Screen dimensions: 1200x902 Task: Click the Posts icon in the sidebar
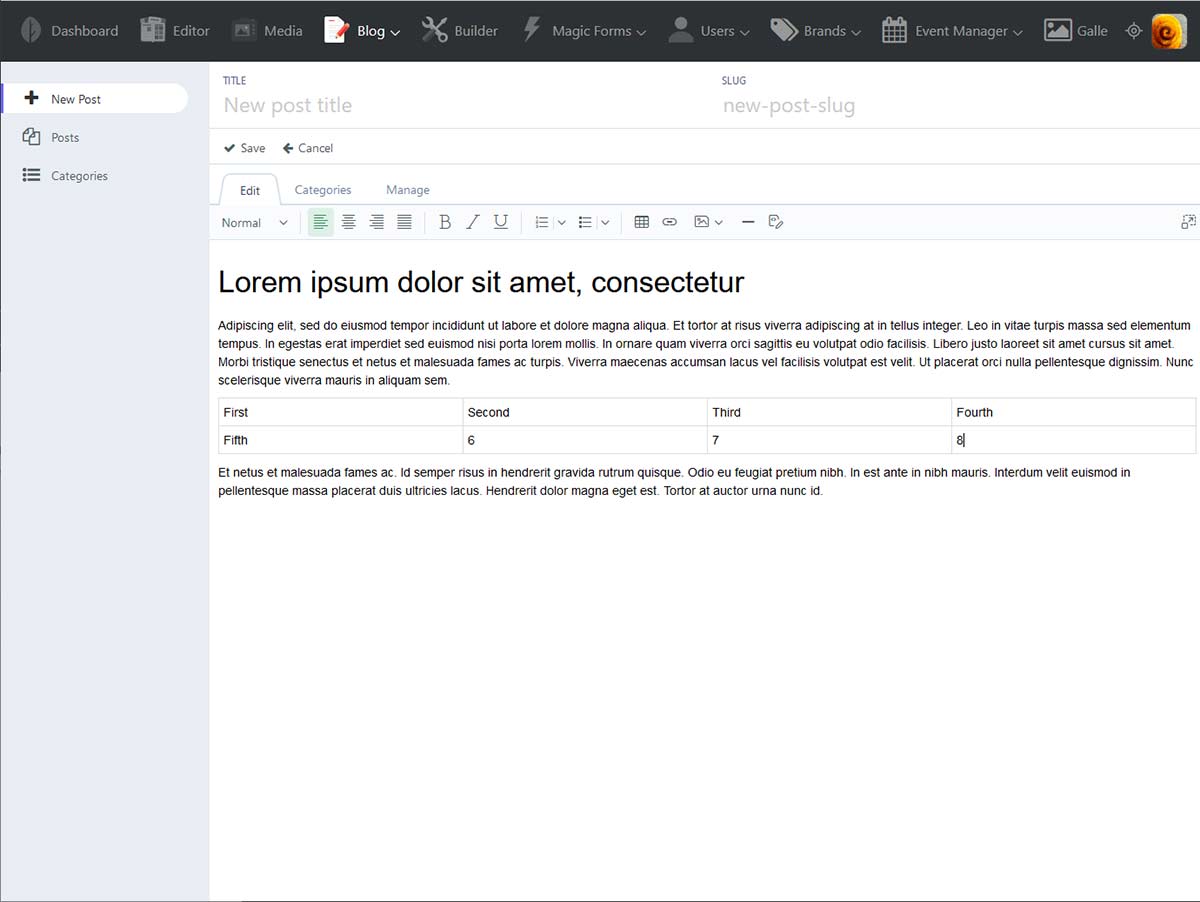(x=31, y=137)
